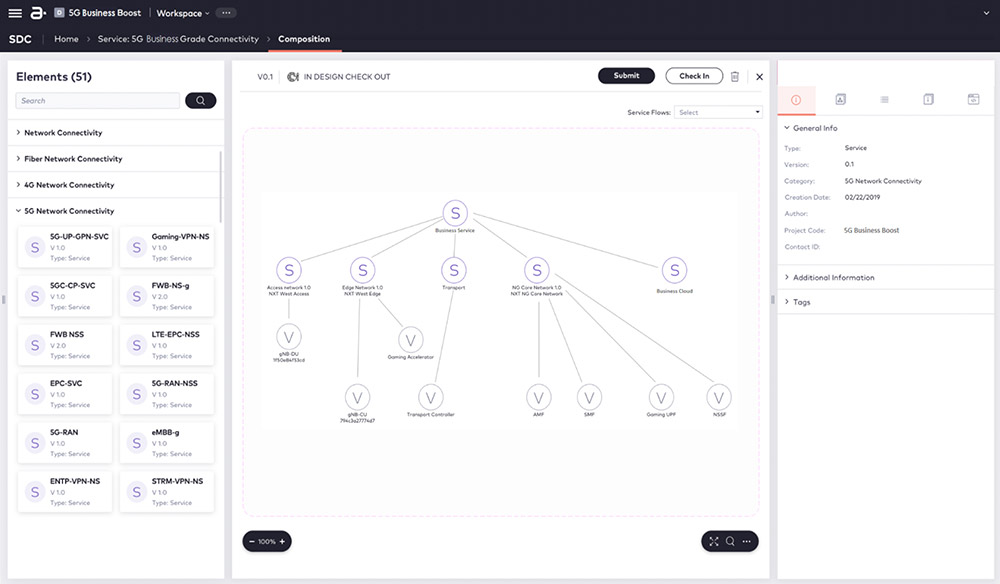Image resolution: width=1000 pixels, height=584 pixels.
Task: Close the composition canvas with X
Action: tap(760, 77)
